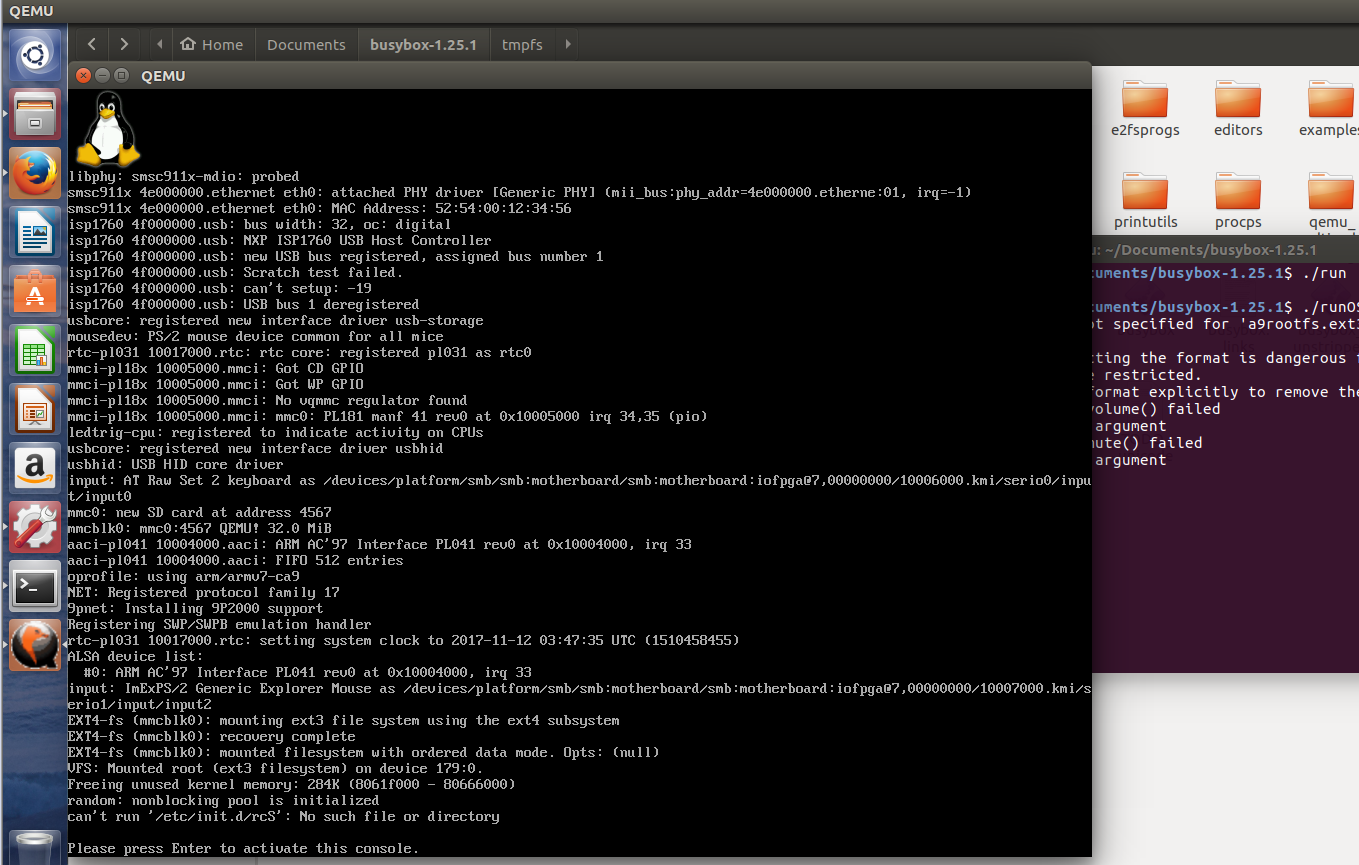
Task: Click 'isp1760 Scratch test failed.' line
Action: coord(235,272)
